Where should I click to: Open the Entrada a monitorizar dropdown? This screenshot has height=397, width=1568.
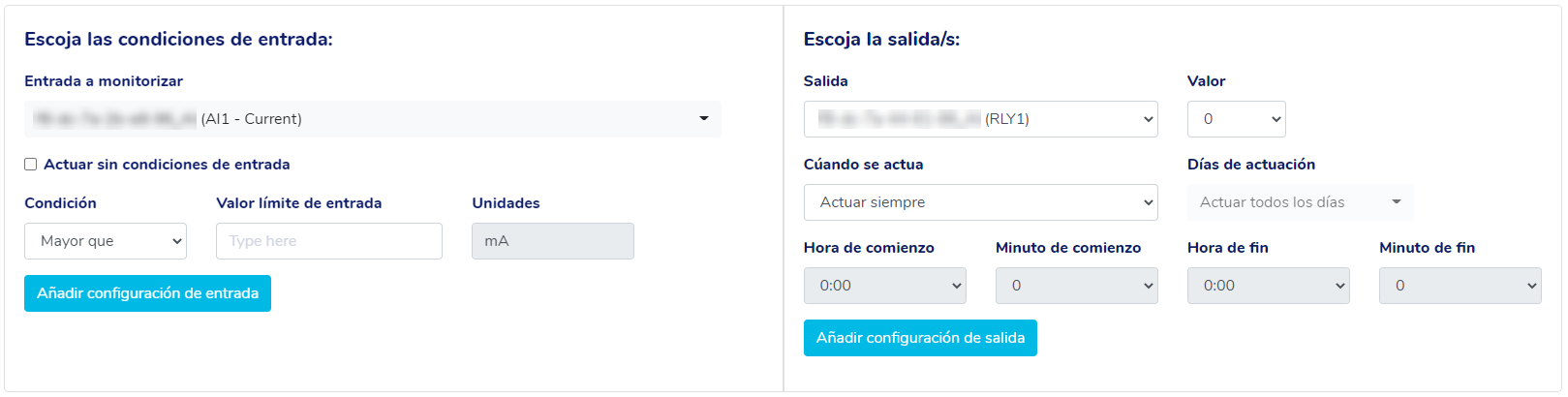point(372,119)
